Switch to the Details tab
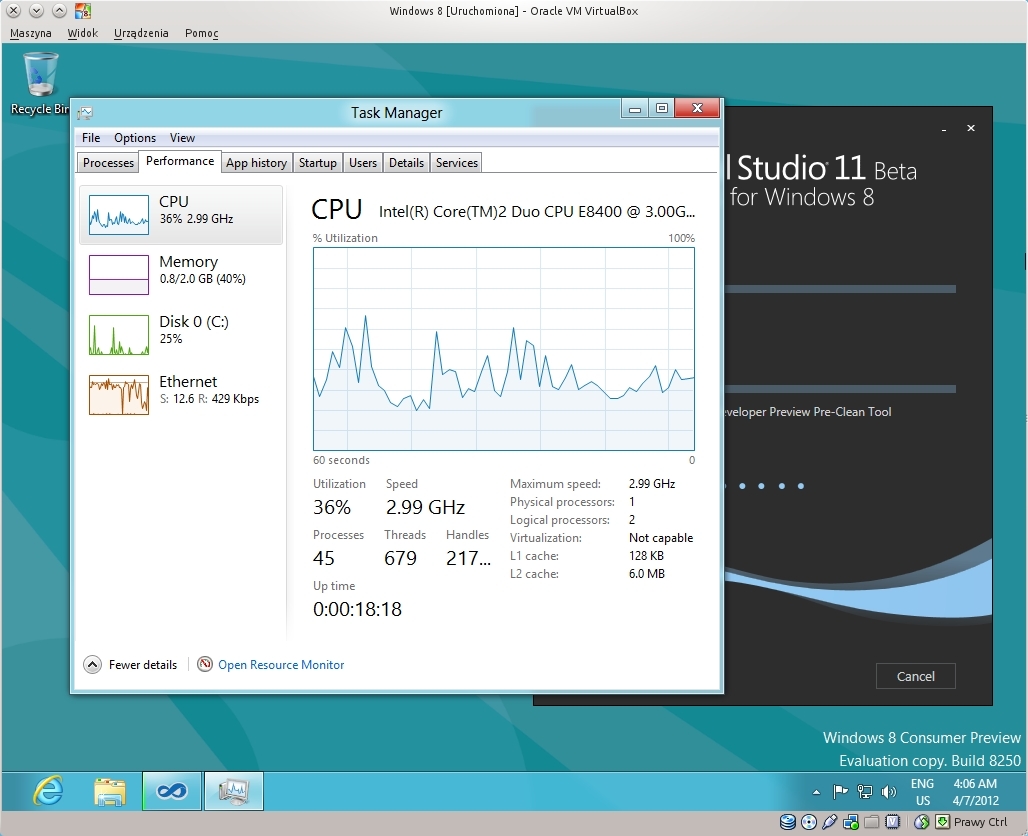Image resolution: width=1028 pixels, height=836 pixels. pyautogui.click(x=406, y=163)
